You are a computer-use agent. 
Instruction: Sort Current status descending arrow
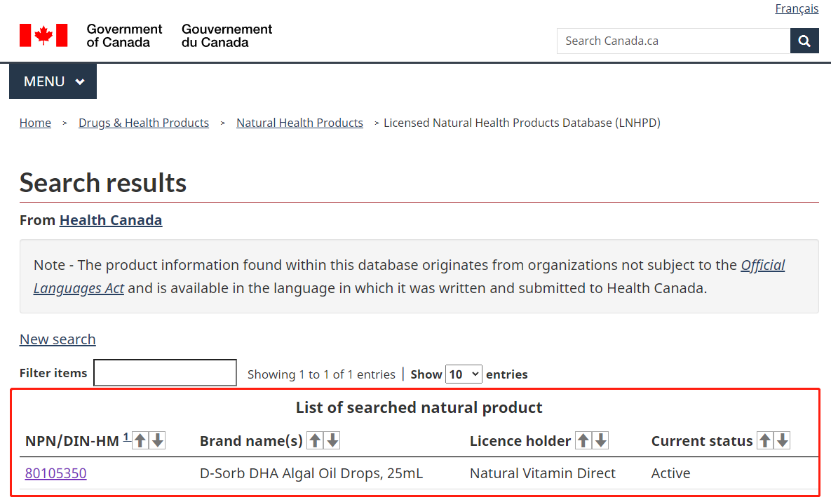[x=782, y=441]
